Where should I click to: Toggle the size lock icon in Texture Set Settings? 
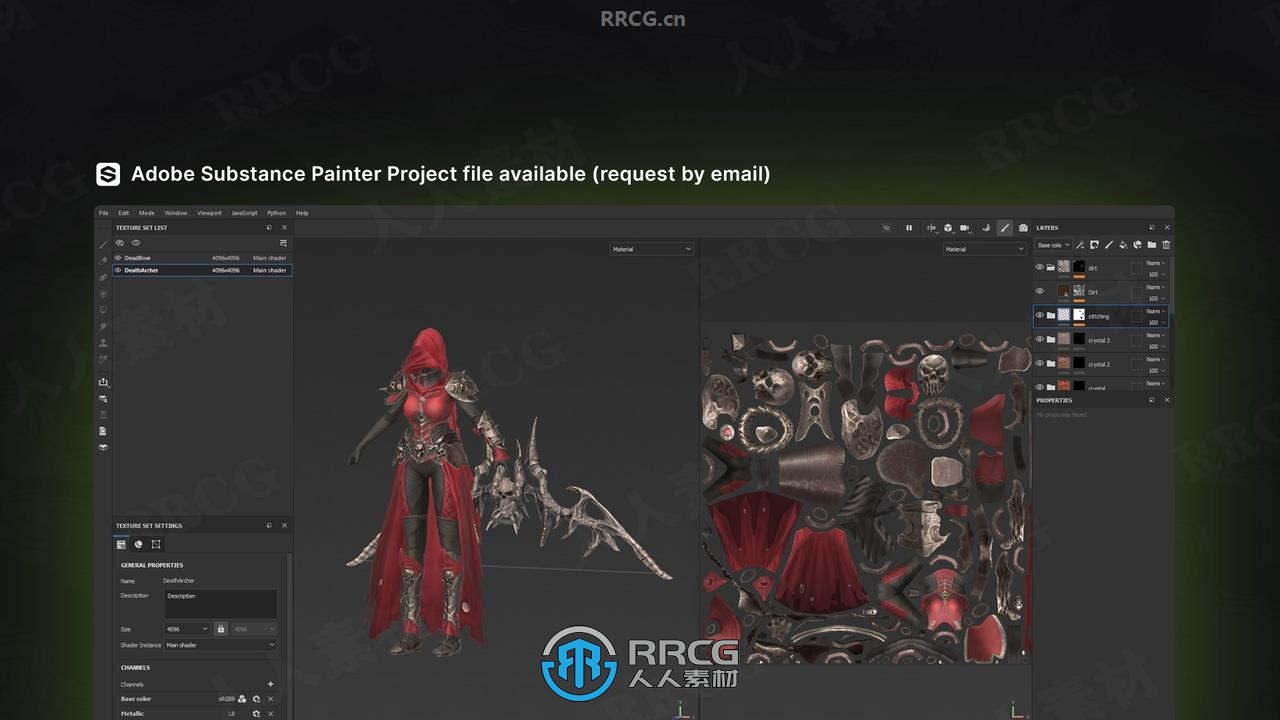221,629
